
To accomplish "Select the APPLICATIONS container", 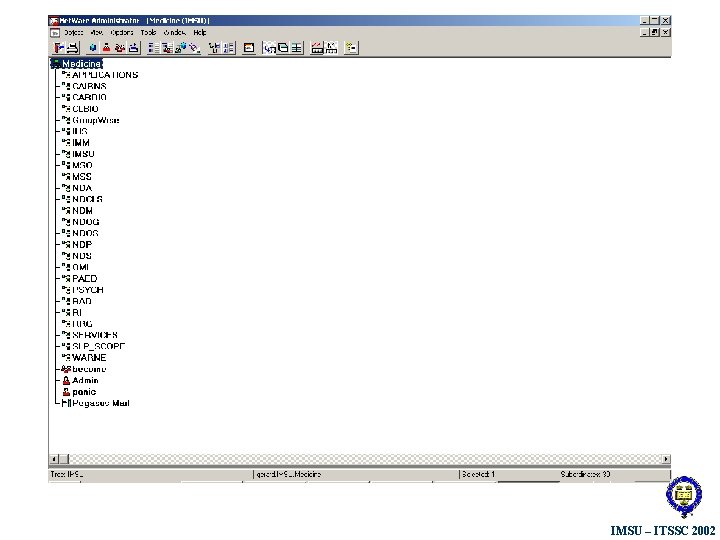I will [105, 75].
